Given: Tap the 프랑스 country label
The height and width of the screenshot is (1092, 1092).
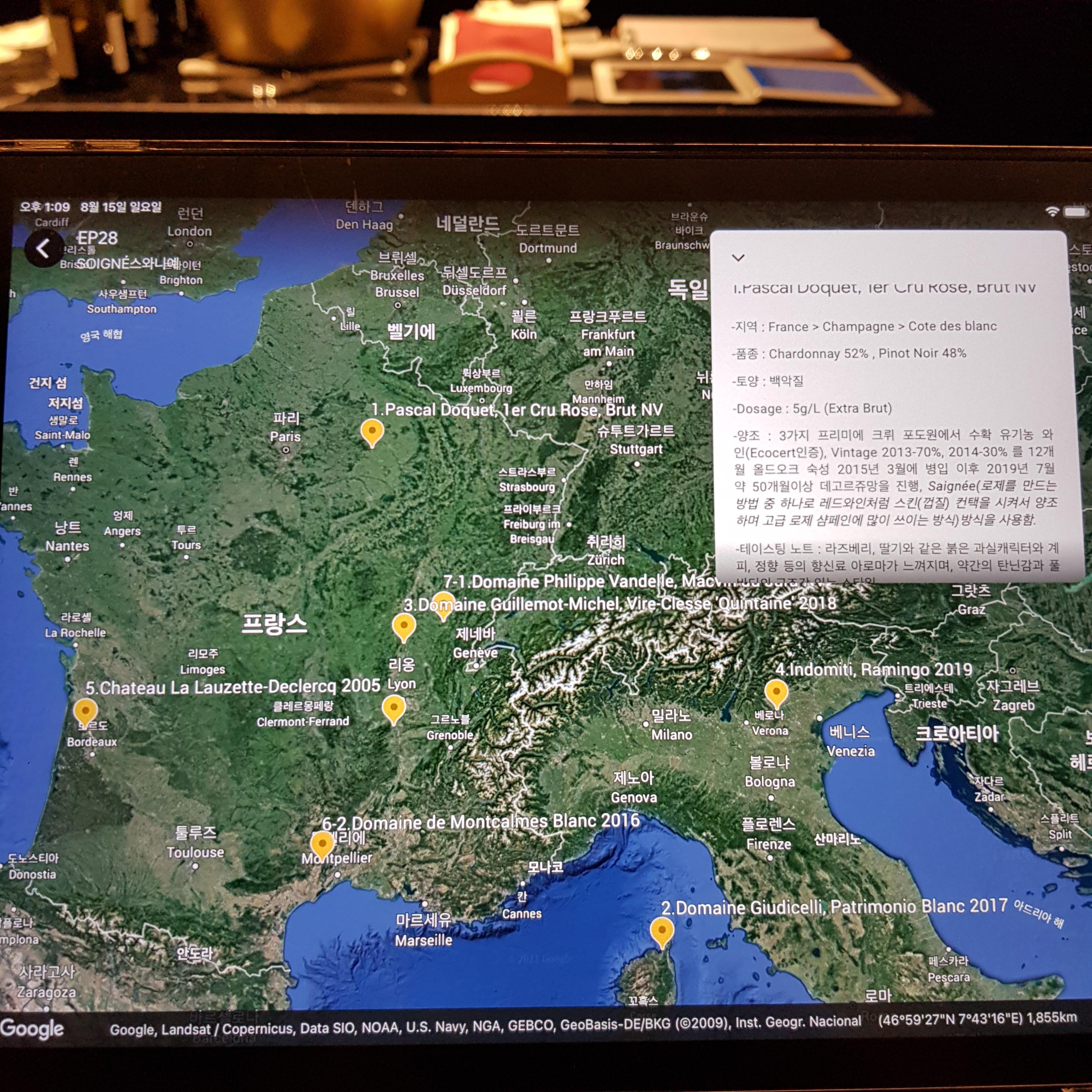Looking at the screenshot, I should (x=275, y=623).
